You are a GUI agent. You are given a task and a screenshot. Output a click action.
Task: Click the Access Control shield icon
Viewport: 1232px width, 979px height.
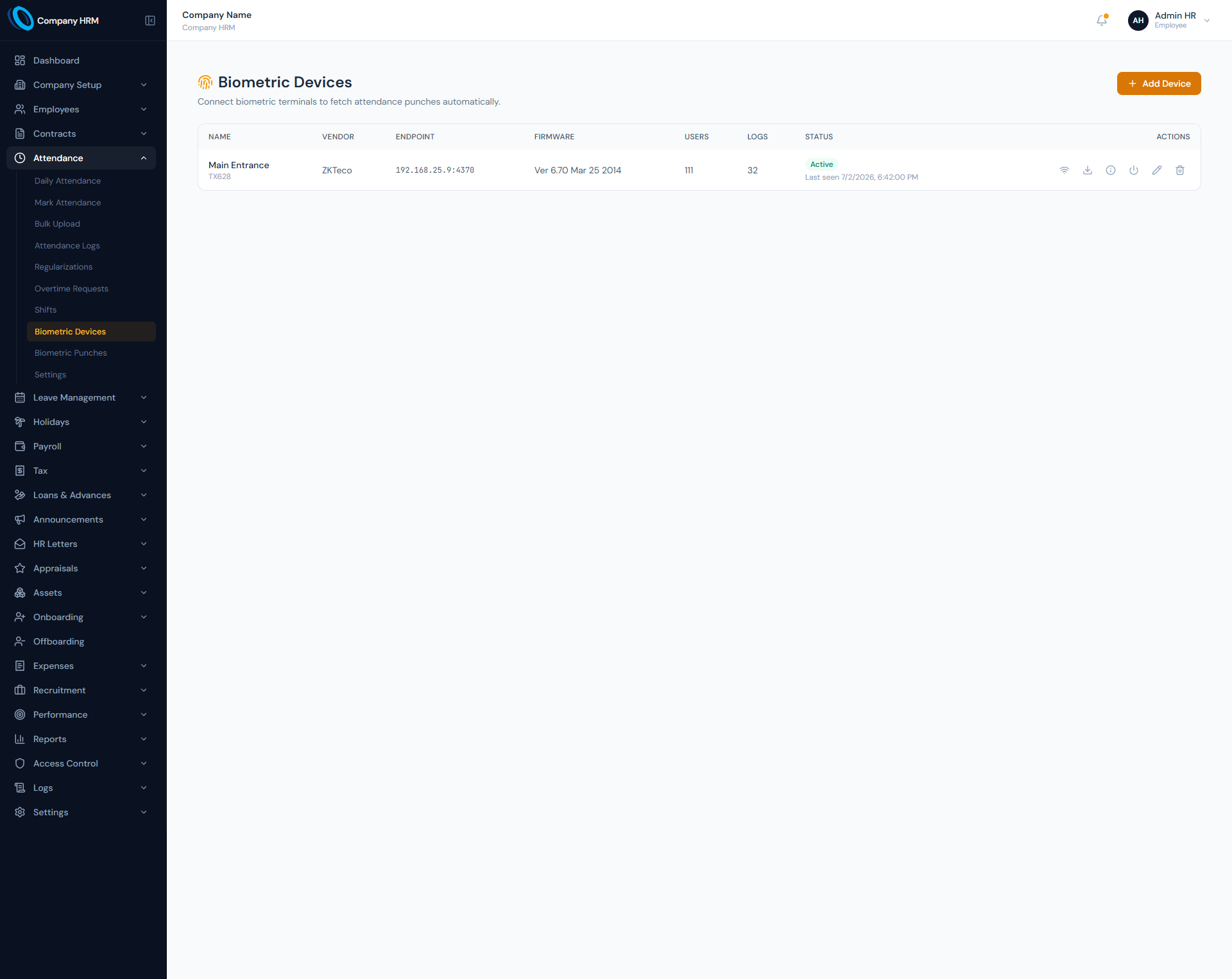click(x=20, y=763)
